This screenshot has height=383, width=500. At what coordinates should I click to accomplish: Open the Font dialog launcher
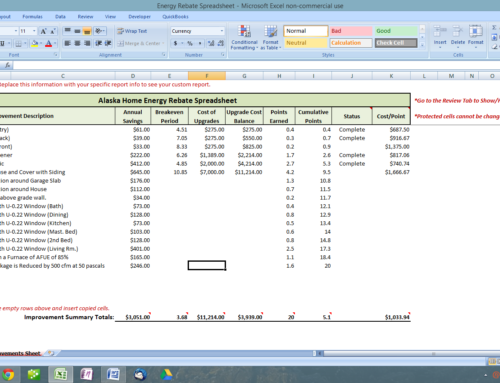point(56,55)
